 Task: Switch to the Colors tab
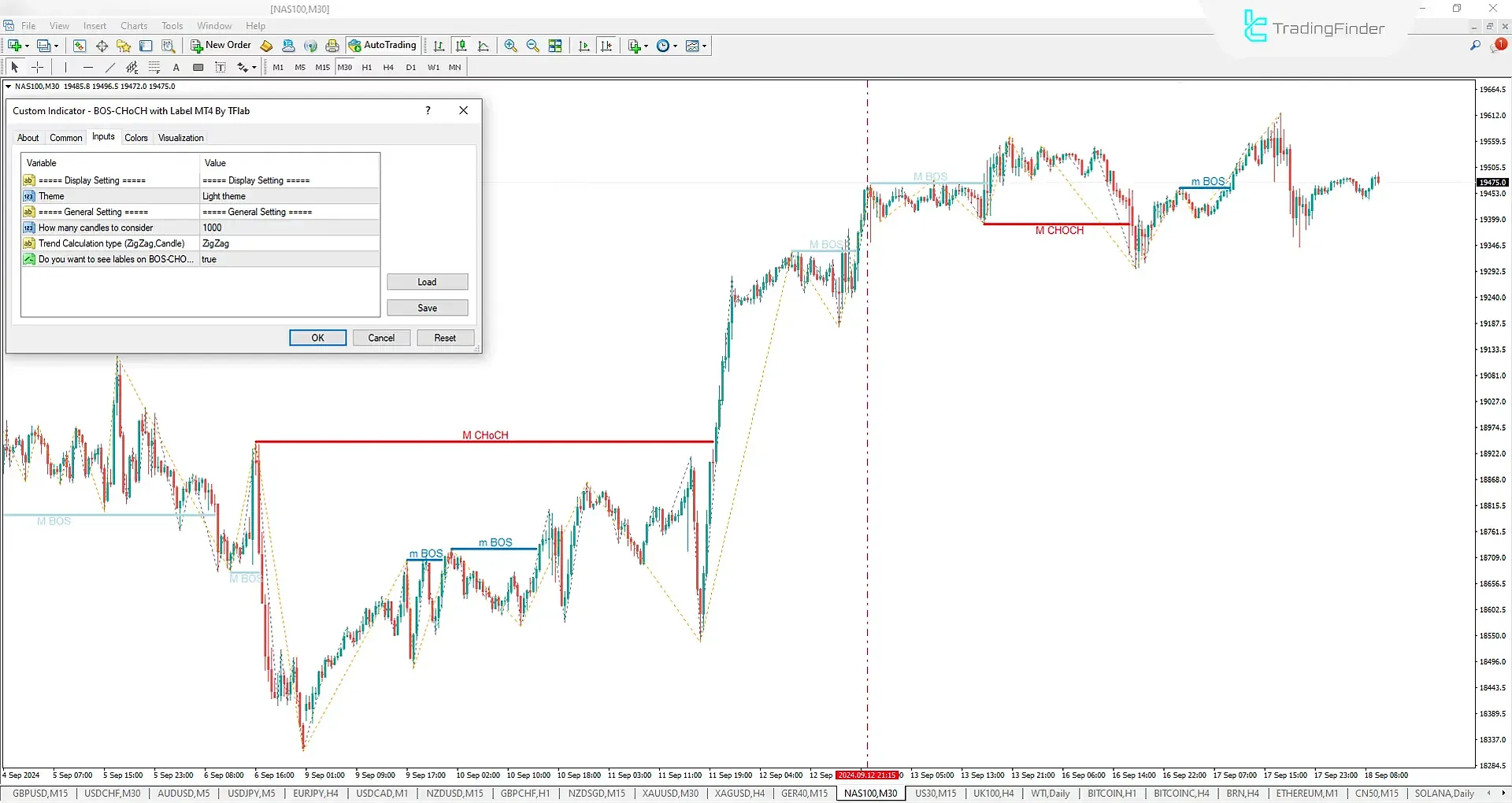pyautogui.click(x=136, y=138)
